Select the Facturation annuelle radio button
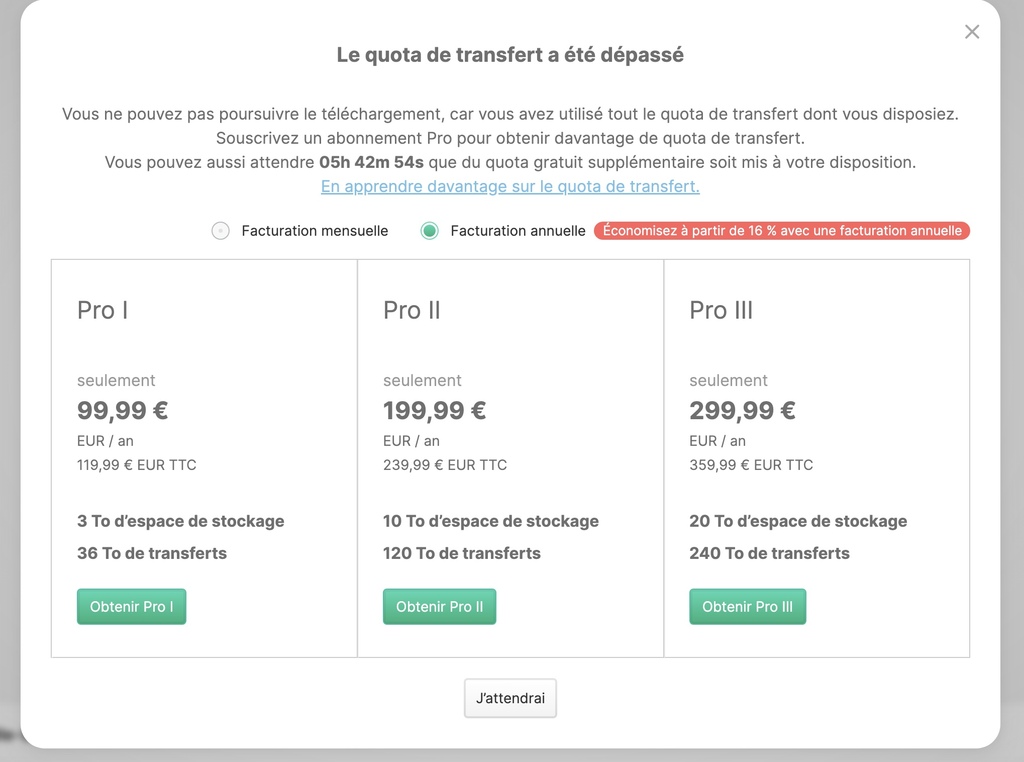 (x=430, y=231)
